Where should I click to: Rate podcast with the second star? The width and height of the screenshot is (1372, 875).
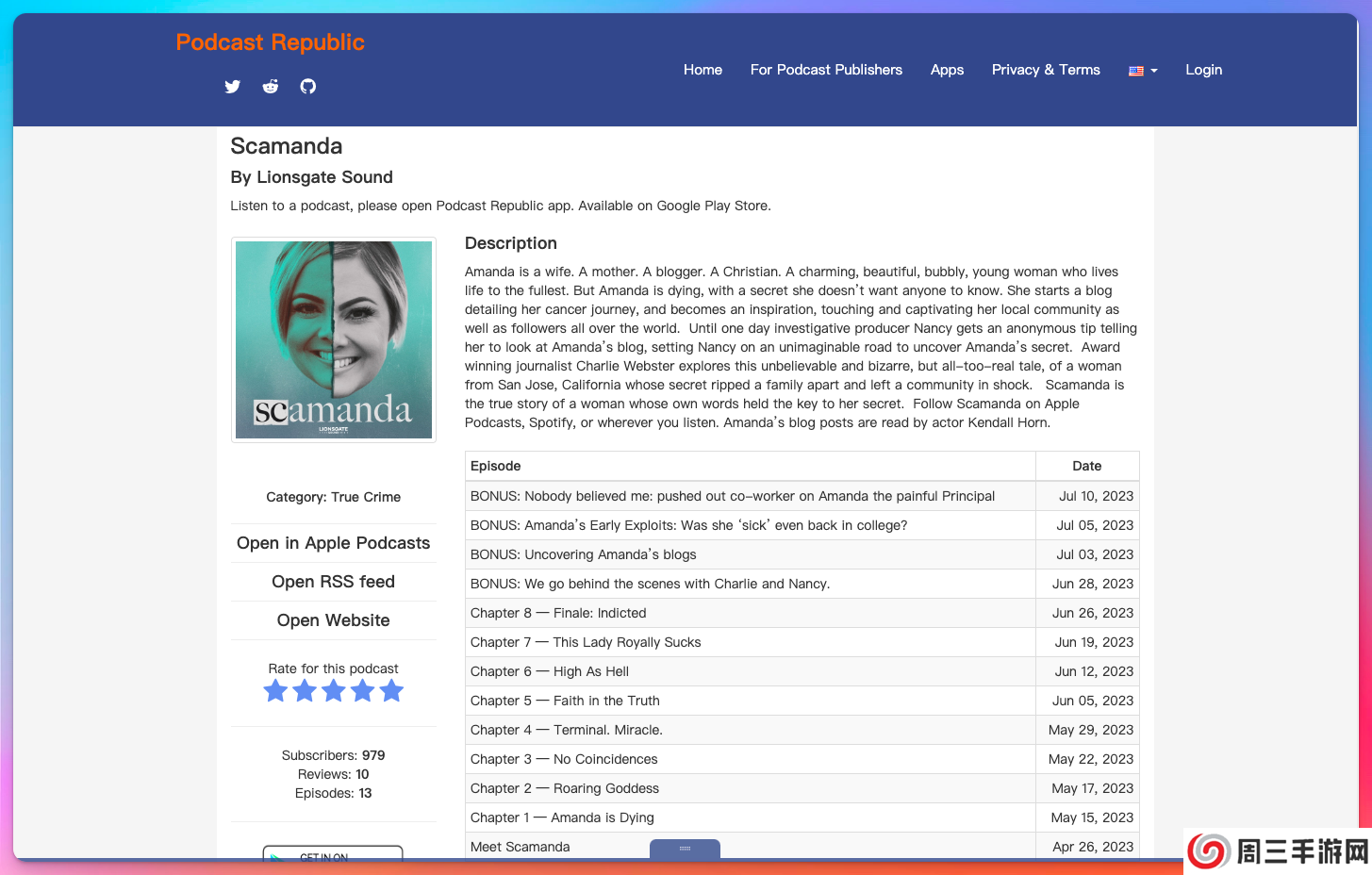(x=305, y=691)
